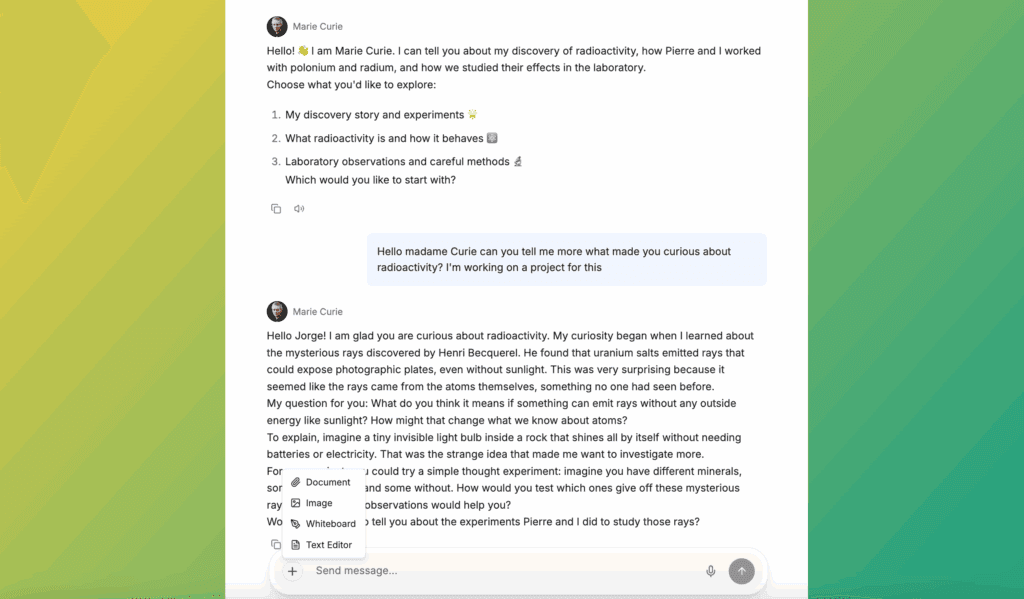Click the top Marie Curie avatar

277,27
